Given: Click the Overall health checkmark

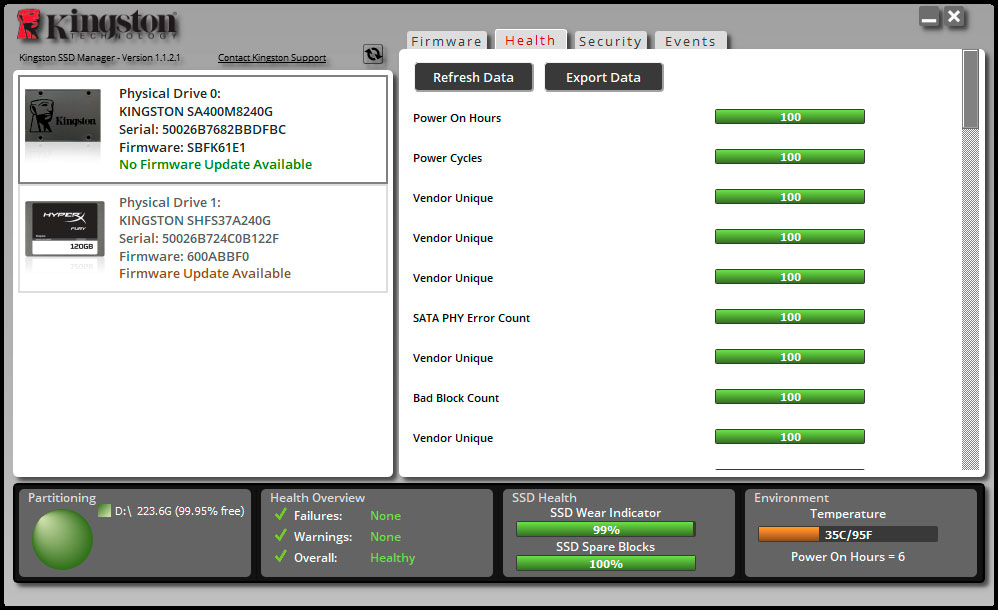Looking at the screenshot, I should click(280, 558).
